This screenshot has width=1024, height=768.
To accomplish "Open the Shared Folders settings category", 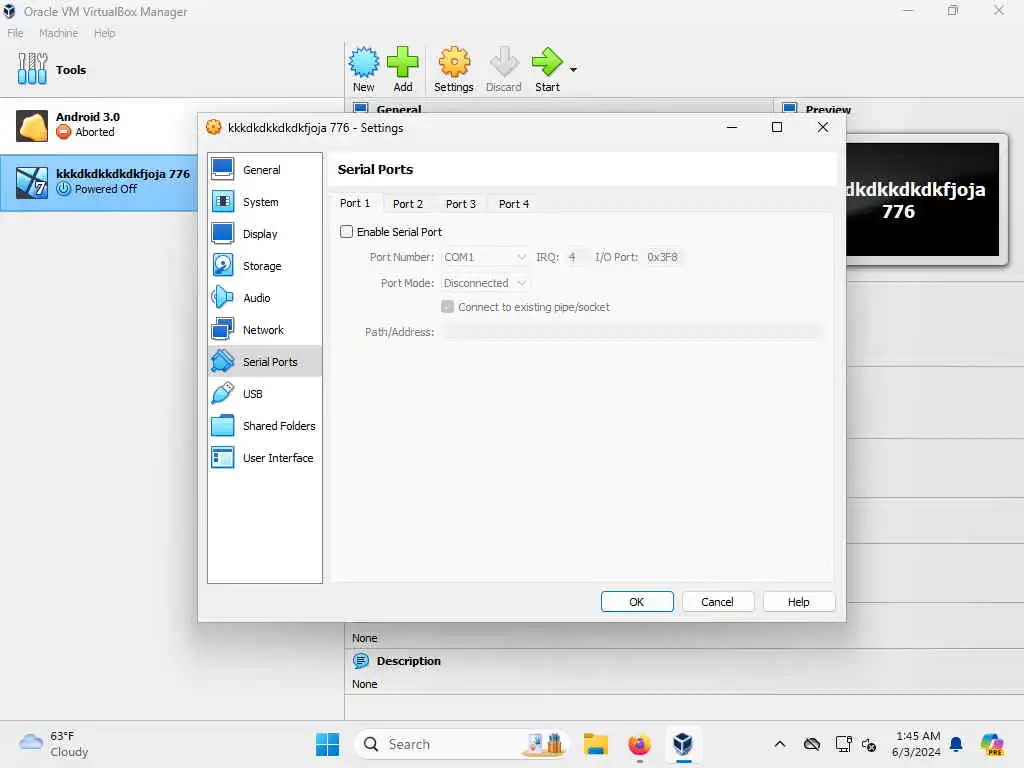I will 264,426.
